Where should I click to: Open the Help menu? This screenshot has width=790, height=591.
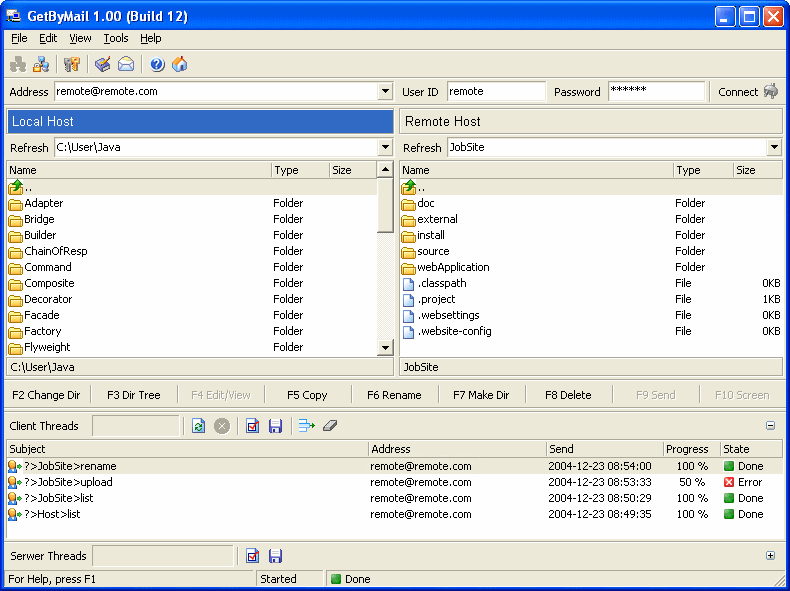(151, 38)
